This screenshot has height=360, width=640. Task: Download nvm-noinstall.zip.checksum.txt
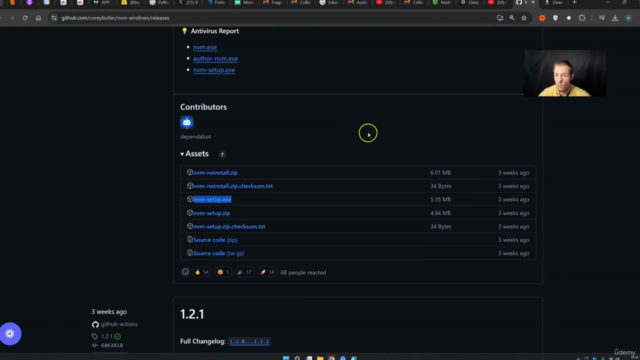233,186
